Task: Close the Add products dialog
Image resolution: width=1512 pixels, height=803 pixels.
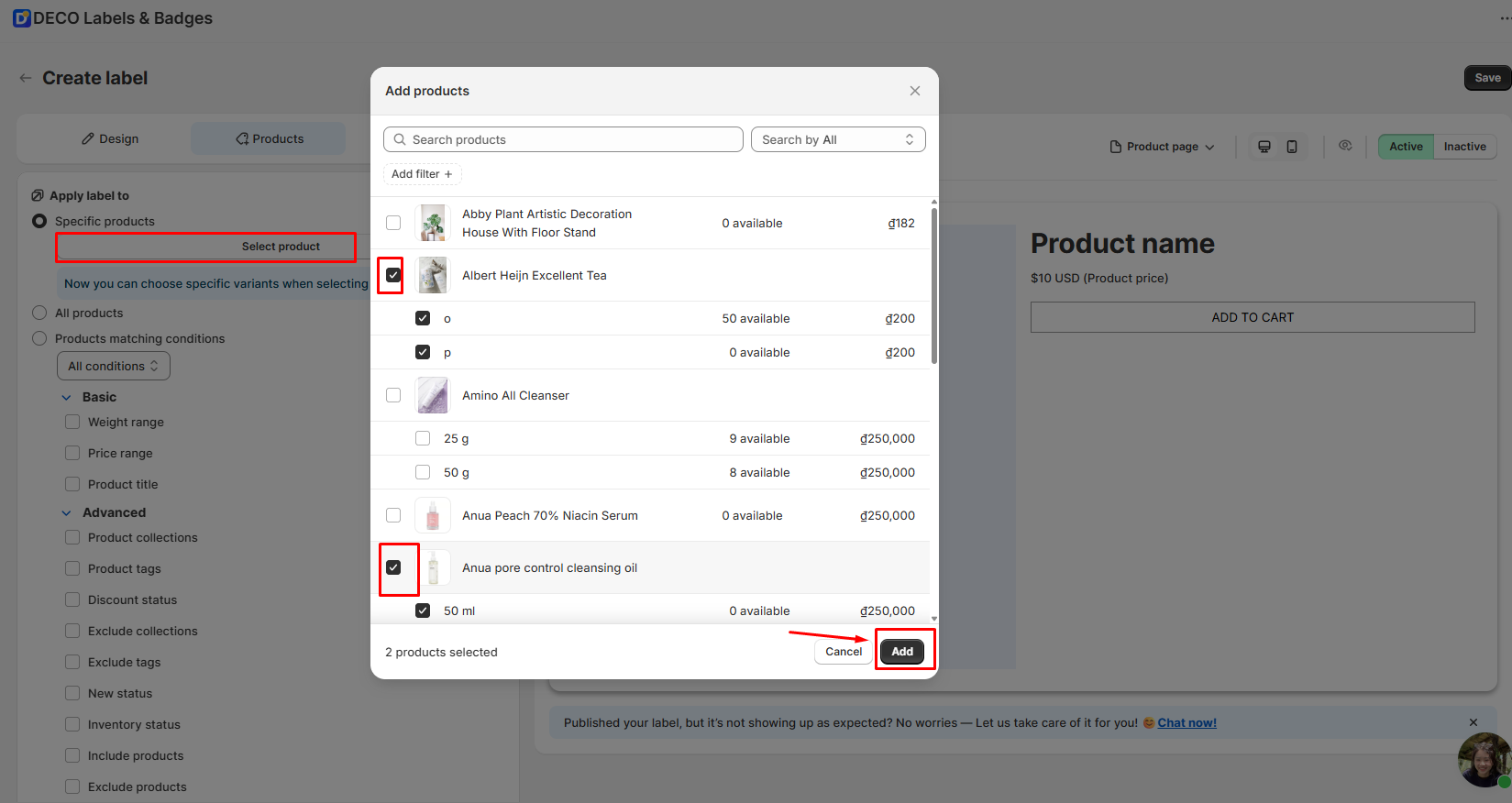Action: pyautogui.click(x=914, y=91)
